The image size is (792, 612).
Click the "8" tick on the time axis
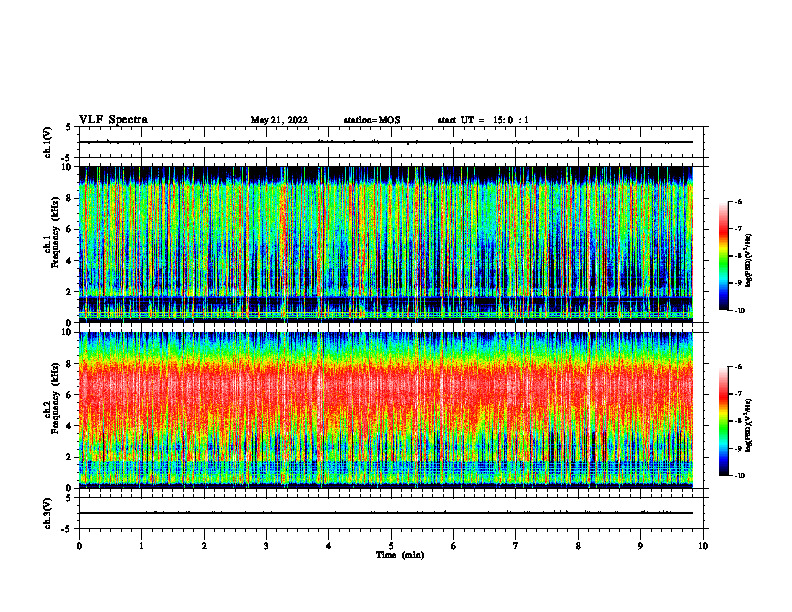click(x=578, y=546)
